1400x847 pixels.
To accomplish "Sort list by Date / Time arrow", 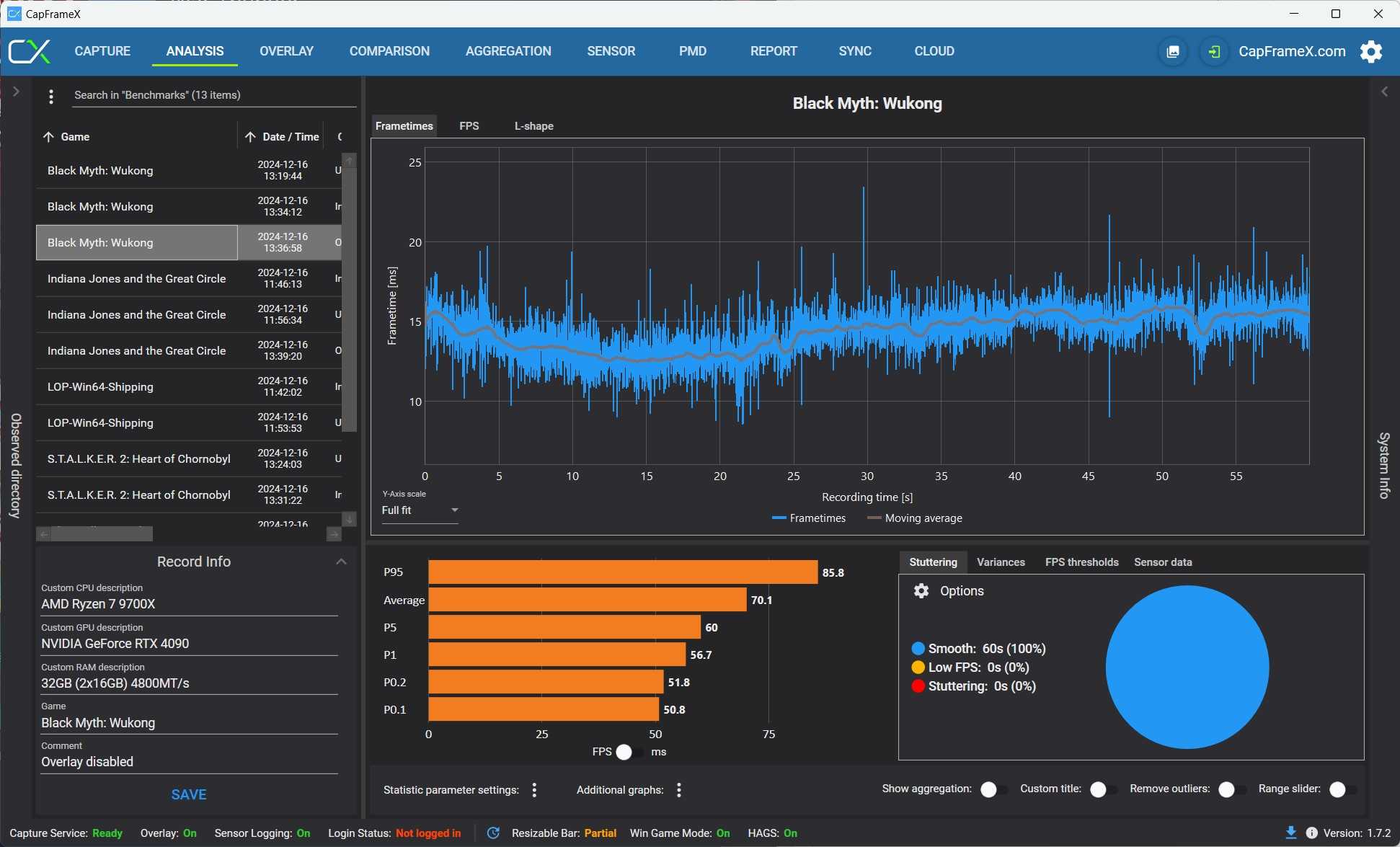I will click(250, 137).
